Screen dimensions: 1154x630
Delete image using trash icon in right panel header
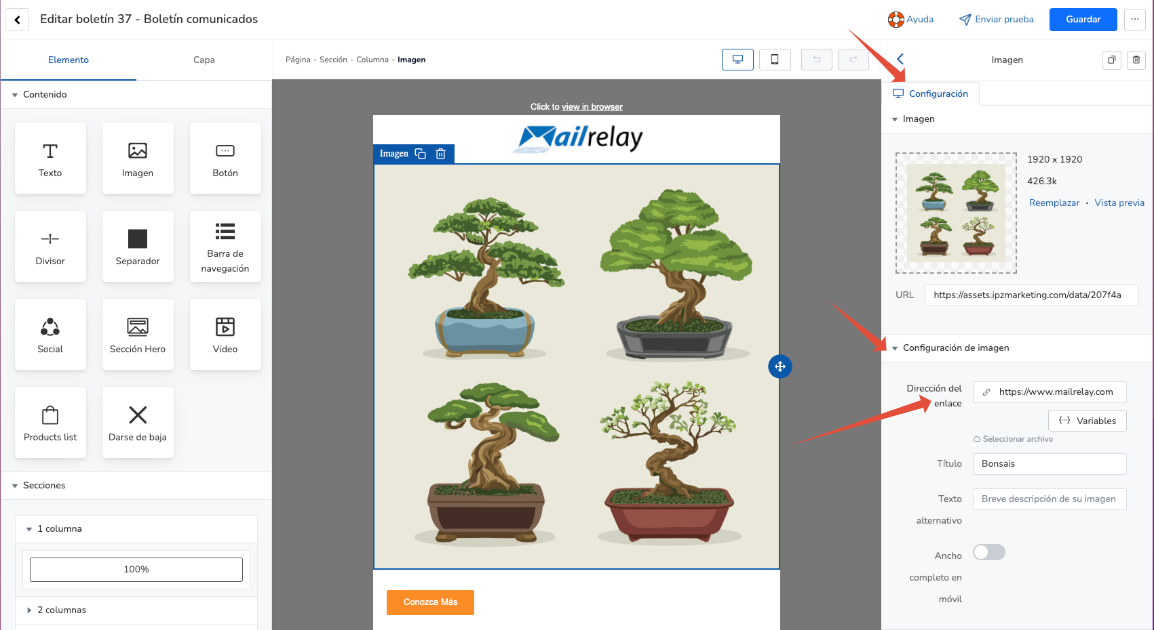point(1136,60)
